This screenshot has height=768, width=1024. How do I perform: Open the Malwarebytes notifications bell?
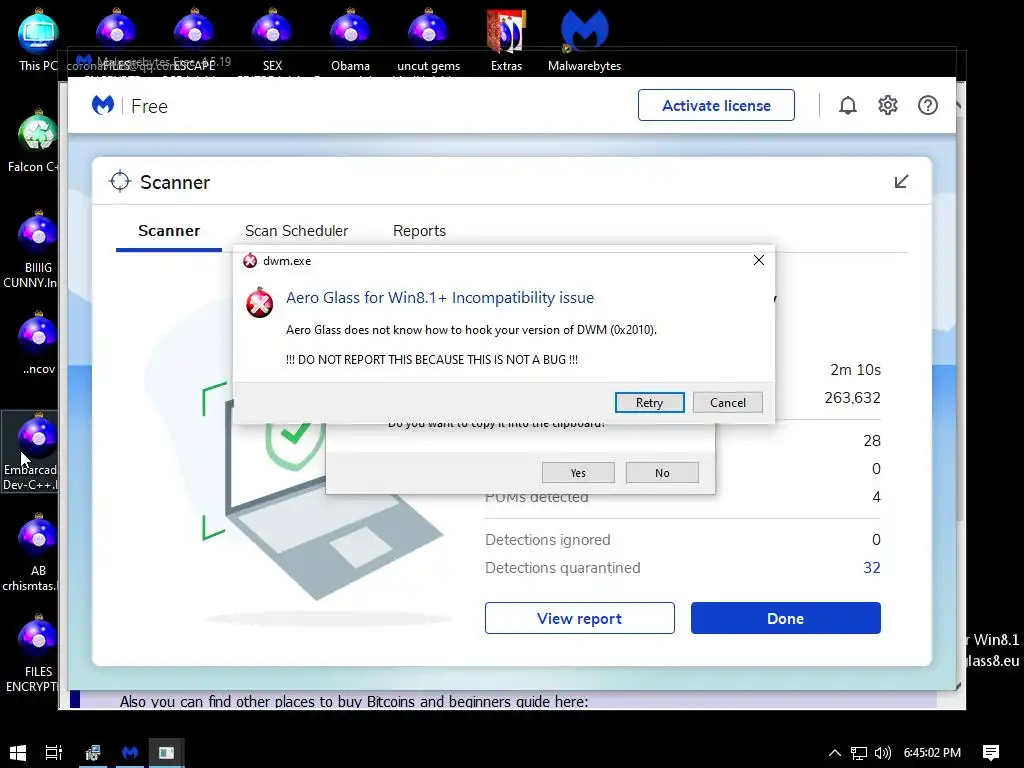(x=848, y=105)
